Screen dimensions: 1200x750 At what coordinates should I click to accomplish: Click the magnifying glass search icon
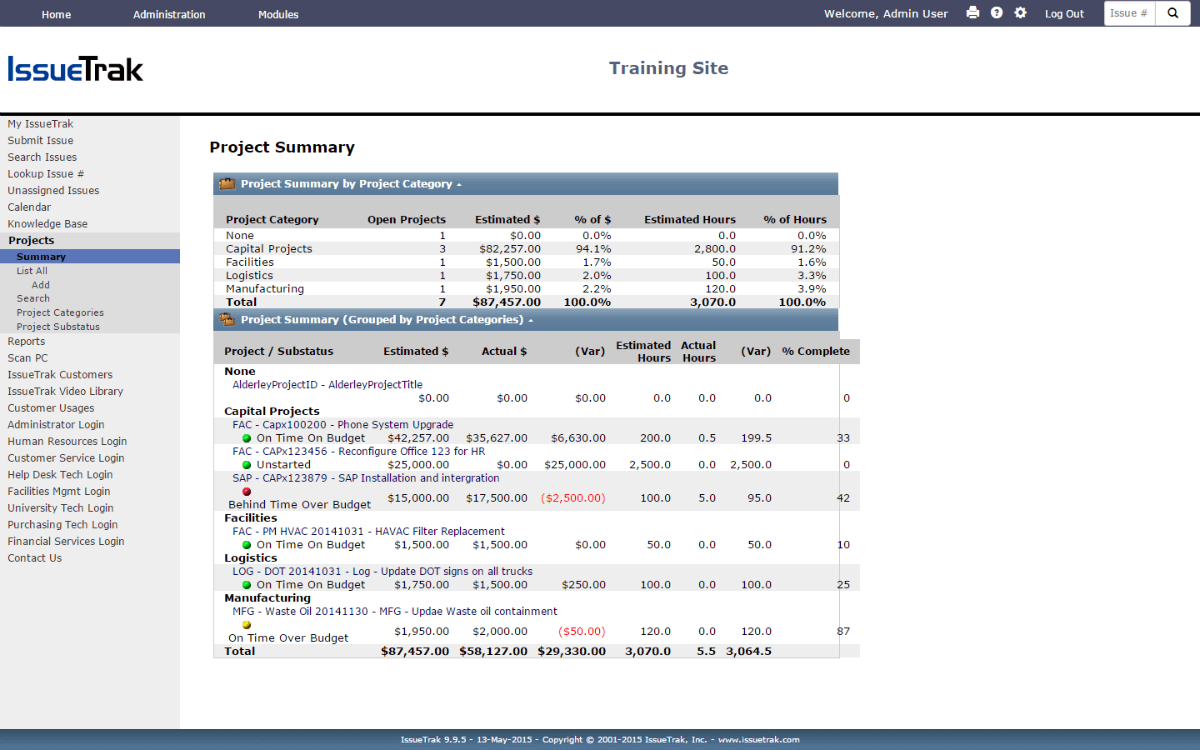[1172, 13]
